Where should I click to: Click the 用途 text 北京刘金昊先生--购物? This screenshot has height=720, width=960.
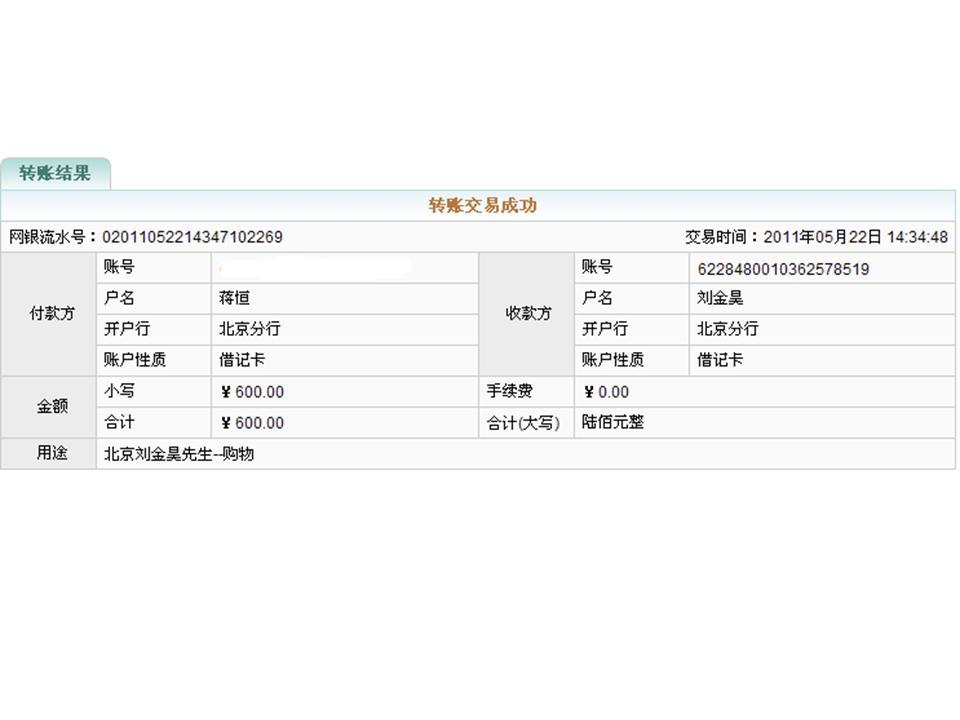coord(179,454)
